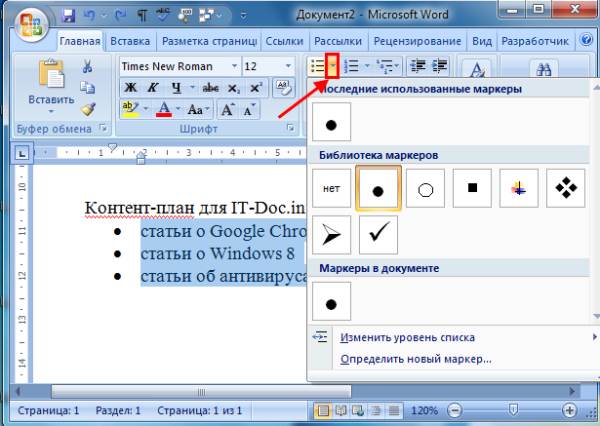Select the 'нет' (none) bullet option

pyautogui.click(x=332, y=187)
